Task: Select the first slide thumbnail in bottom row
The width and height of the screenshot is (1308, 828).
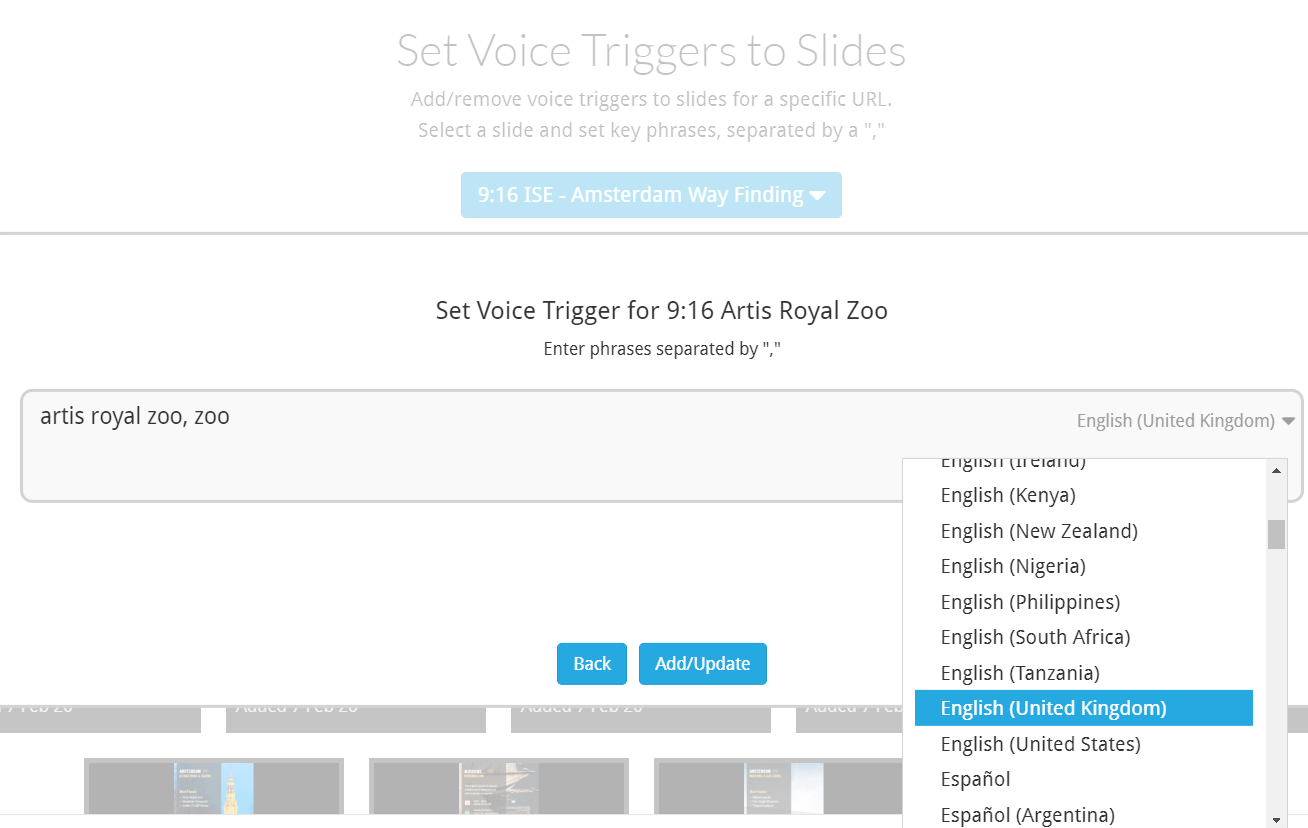Action: (x=214, y=792)
